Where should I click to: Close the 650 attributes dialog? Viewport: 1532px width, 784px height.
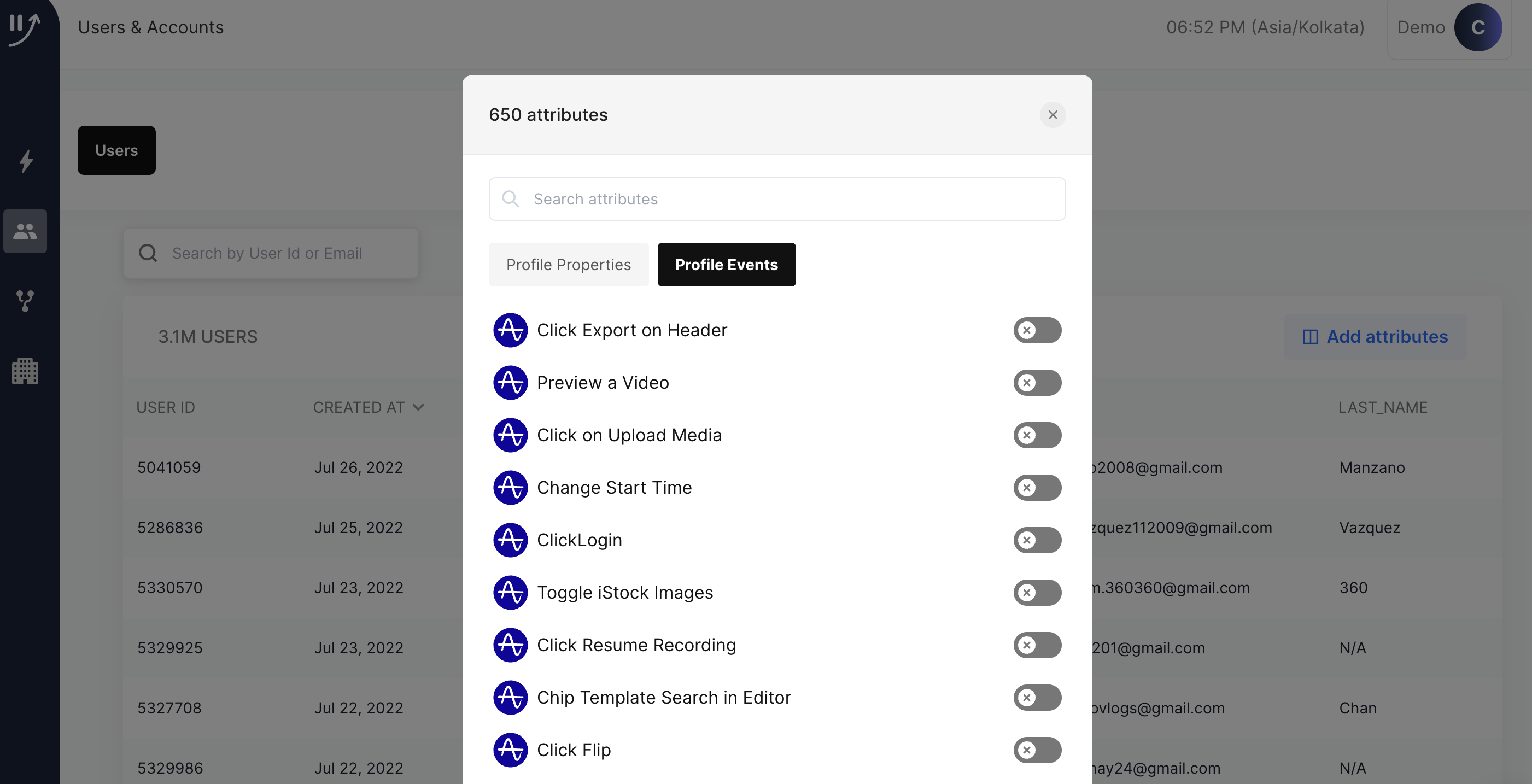point(1052,115)
